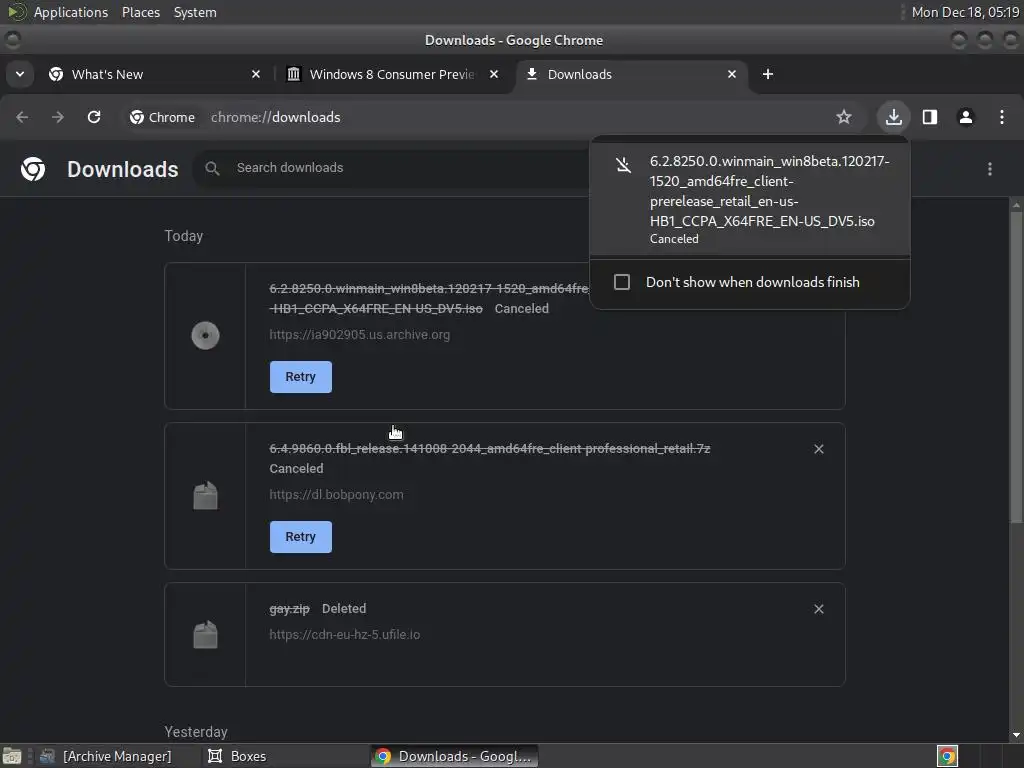Bookmark this page with the star icon
The image size is (1024, 768).
click(x=844, y=117)
